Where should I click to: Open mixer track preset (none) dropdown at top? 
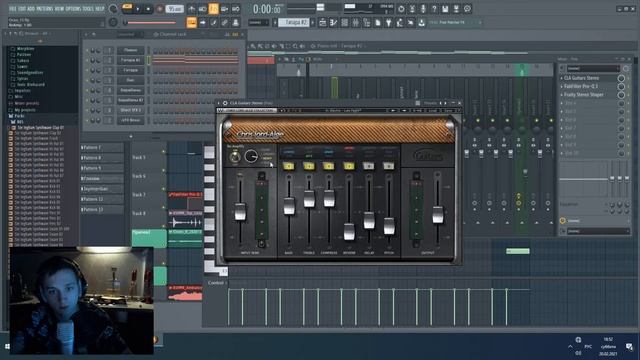click(x=593, y=68)
